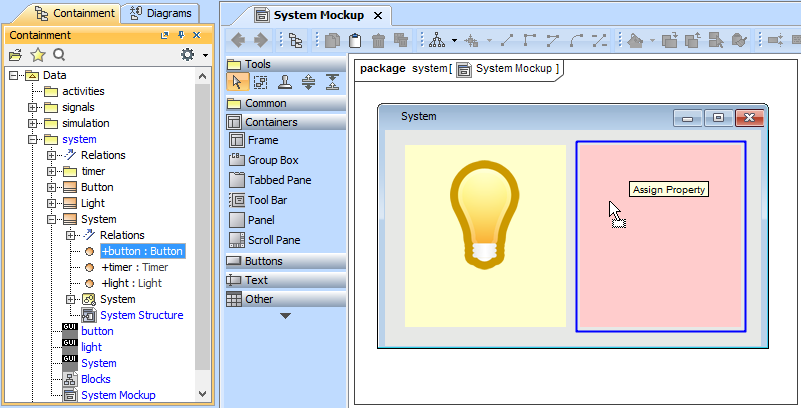Collapse the Data root node

coord(13,75)
